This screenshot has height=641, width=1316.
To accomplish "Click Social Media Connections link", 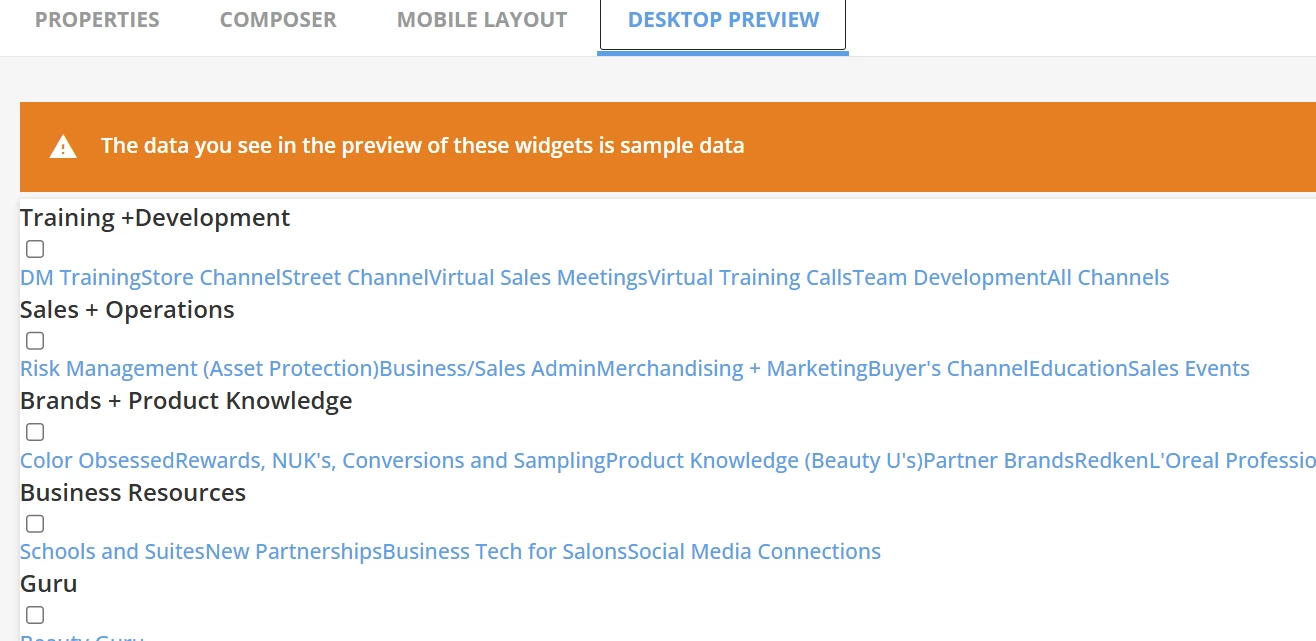I will pyautogui.click(x=754, y=551).
